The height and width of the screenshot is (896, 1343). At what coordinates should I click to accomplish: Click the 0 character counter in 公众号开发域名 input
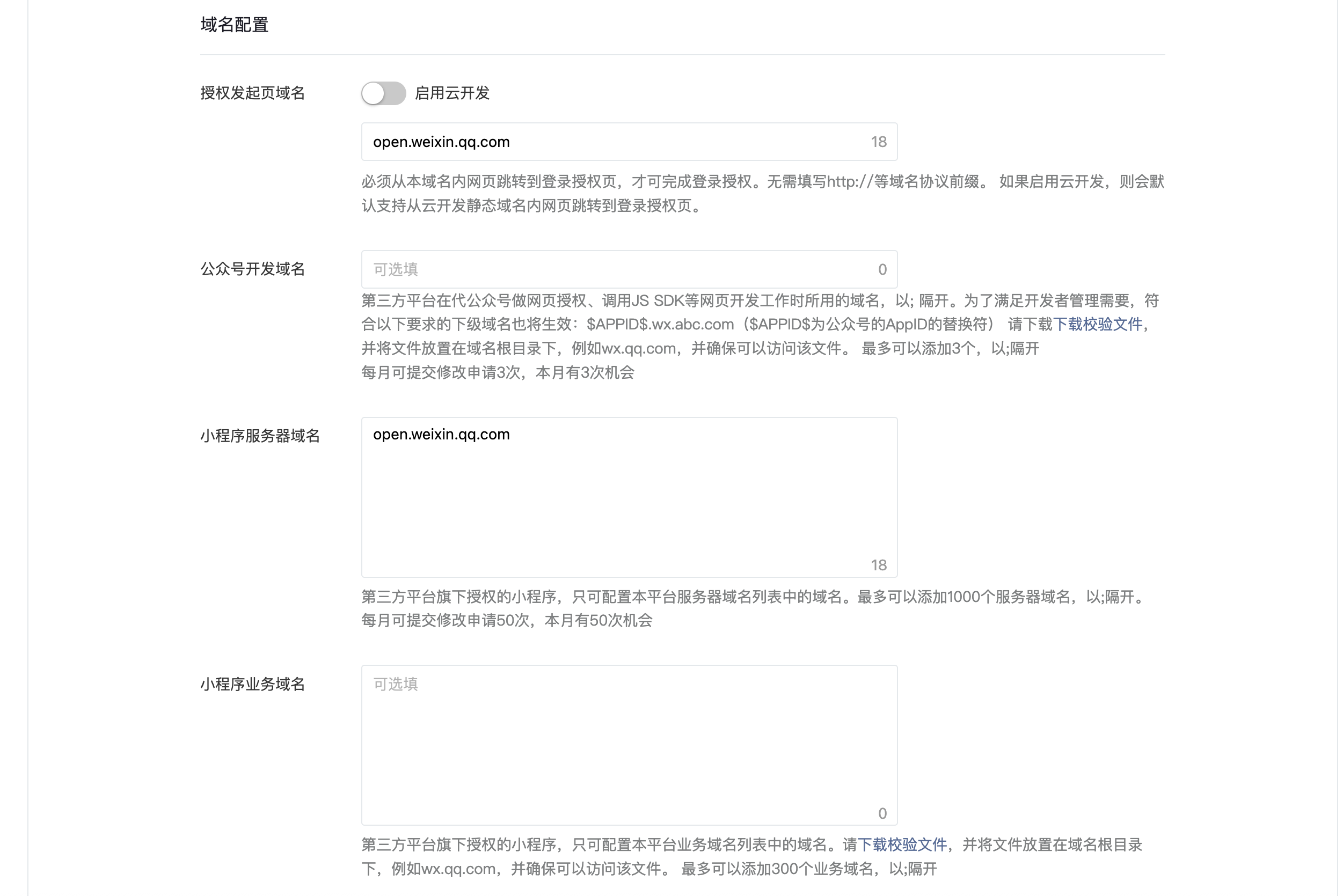click(x=882, y=269)
